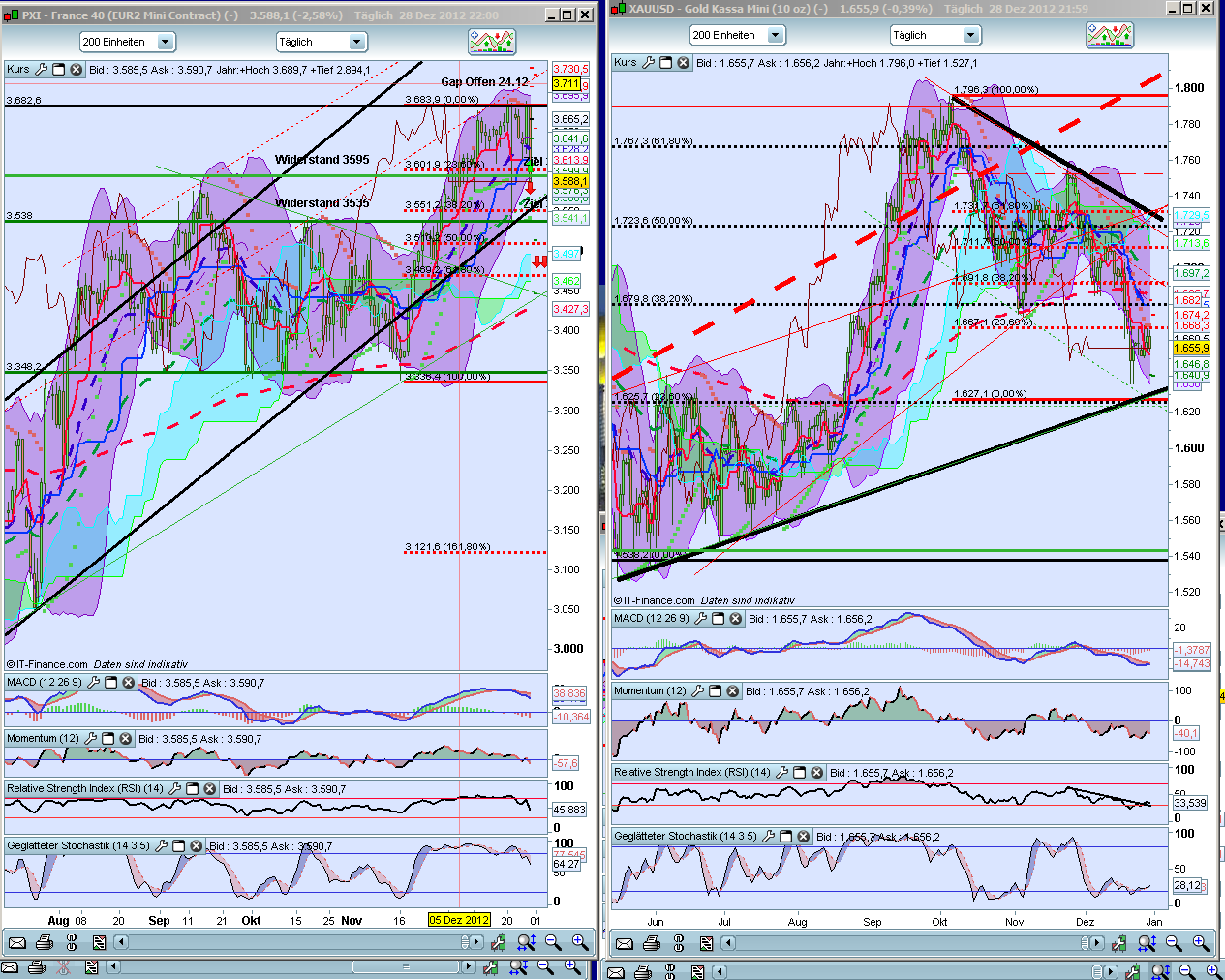
Task: Click auto-fit zoom icon in XAUUSD toolbar
Action: 1148,943
